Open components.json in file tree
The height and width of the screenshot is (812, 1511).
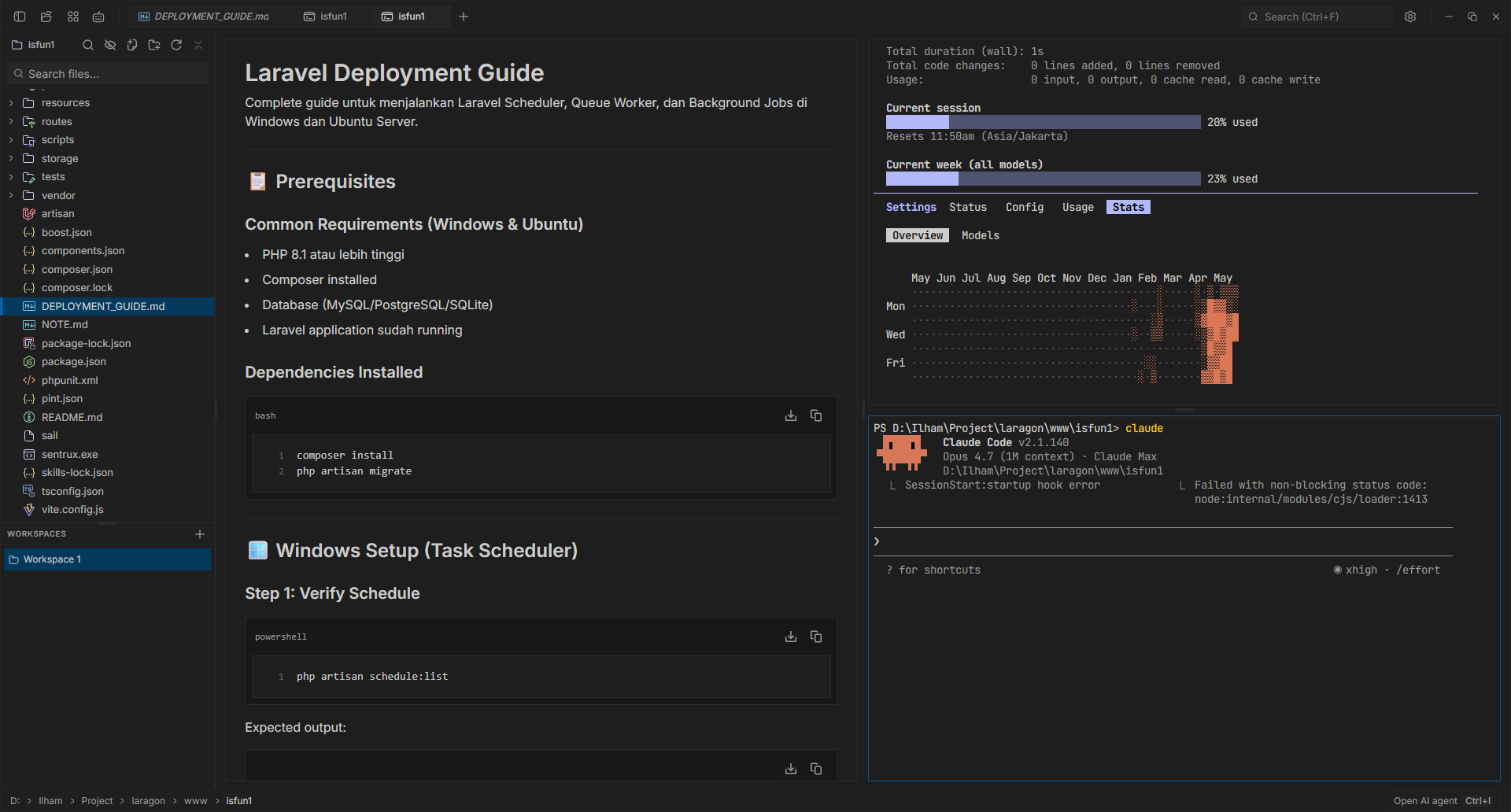click(107, 251)
